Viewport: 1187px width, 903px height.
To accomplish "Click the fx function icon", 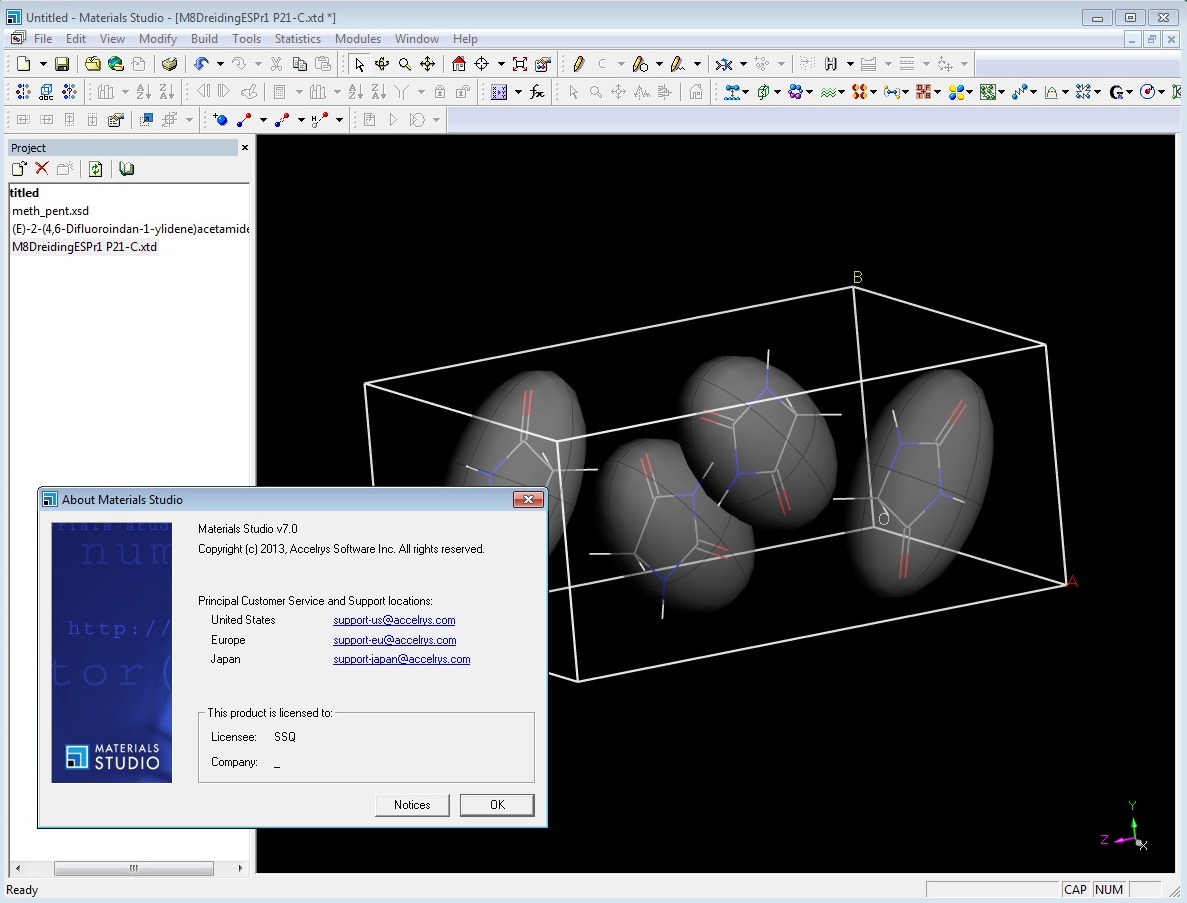I will click(537, 92).
